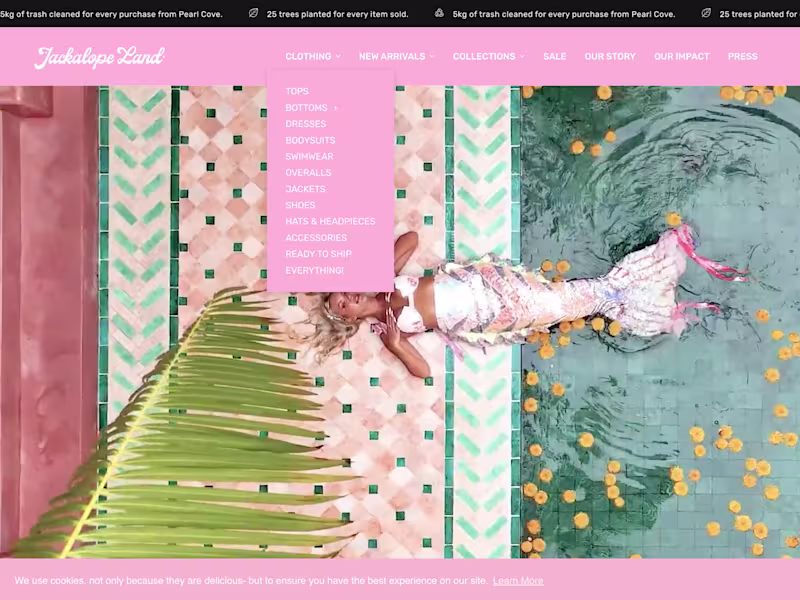
Task: Expand the COLLECTIONS dropdown
Action: click(488, 57)
